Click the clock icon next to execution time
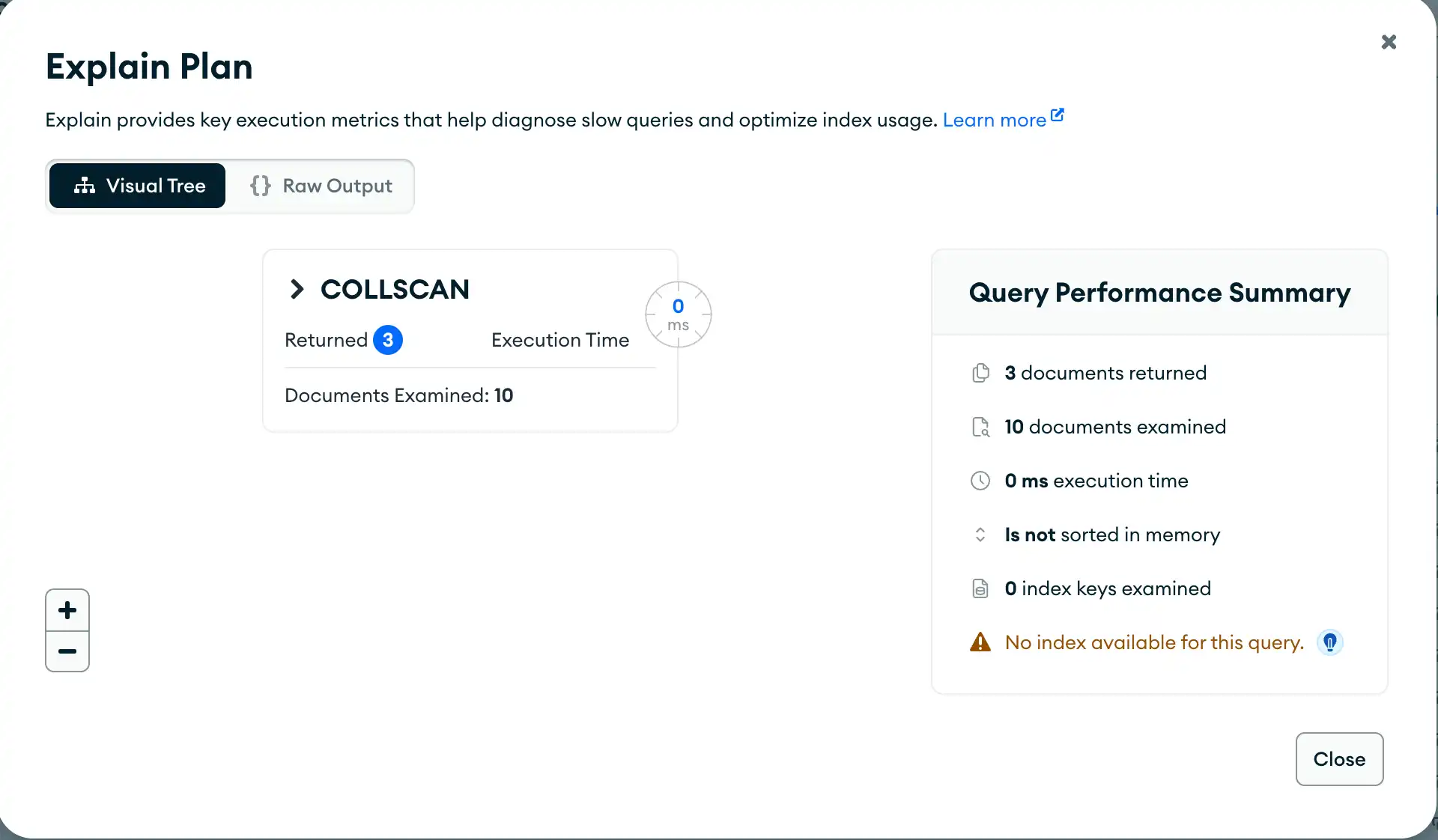This screenshot has height=840, width=1438. point(980,481)
